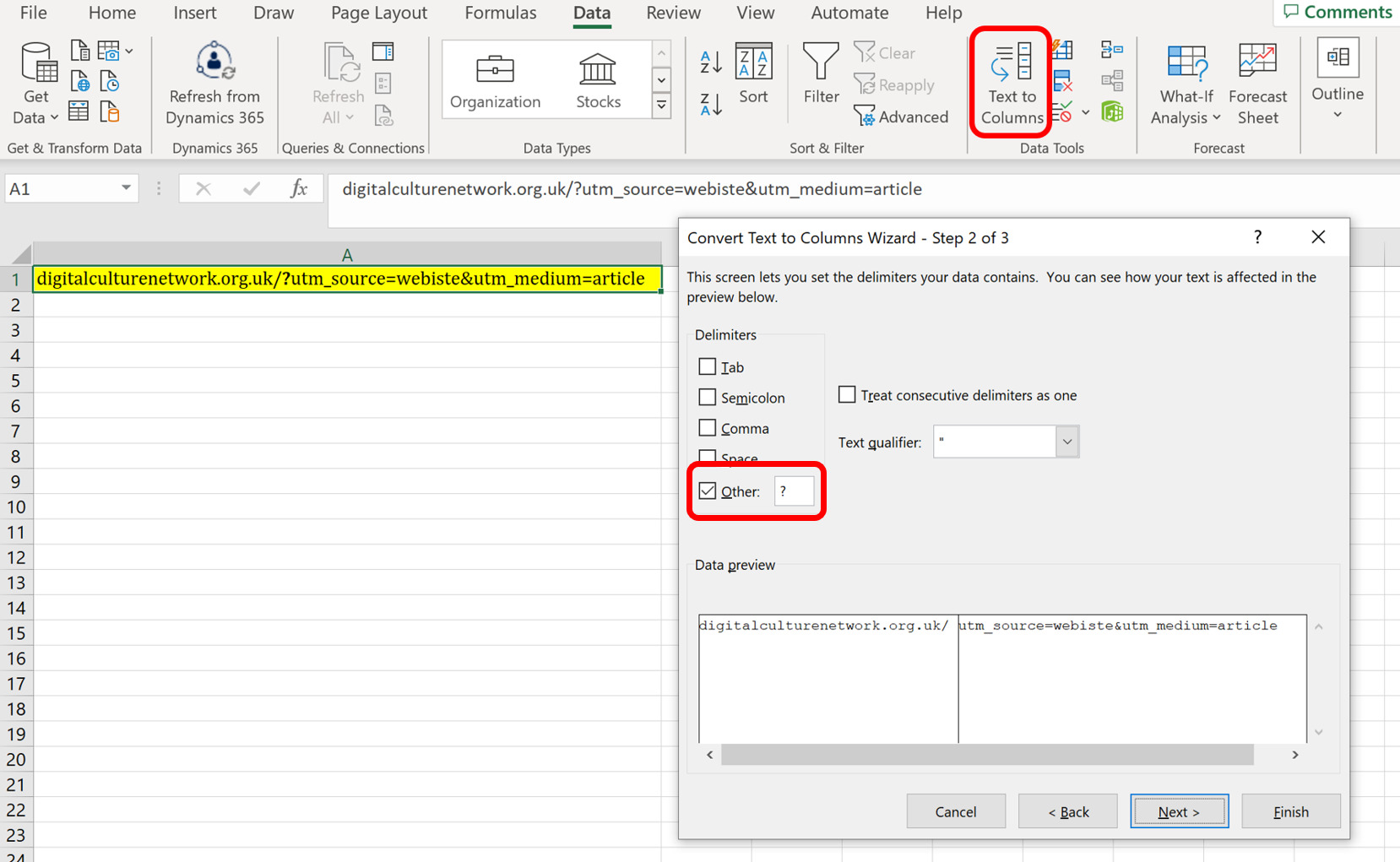Image resolution: width=1400 pixels, height=862 pixels.
Task: Uncheck the Other delimiter option
Action: tap(707, 491)
